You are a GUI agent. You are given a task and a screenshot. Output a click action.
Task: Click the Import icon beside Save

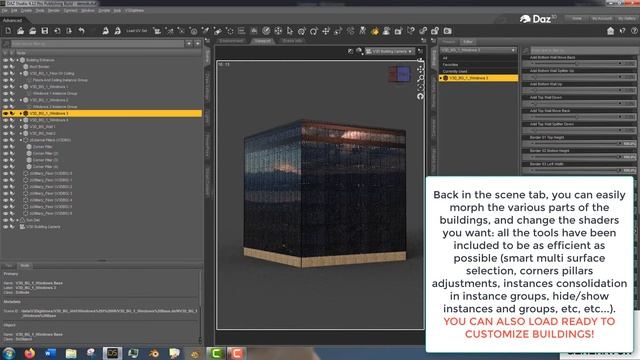pos(57,31)
